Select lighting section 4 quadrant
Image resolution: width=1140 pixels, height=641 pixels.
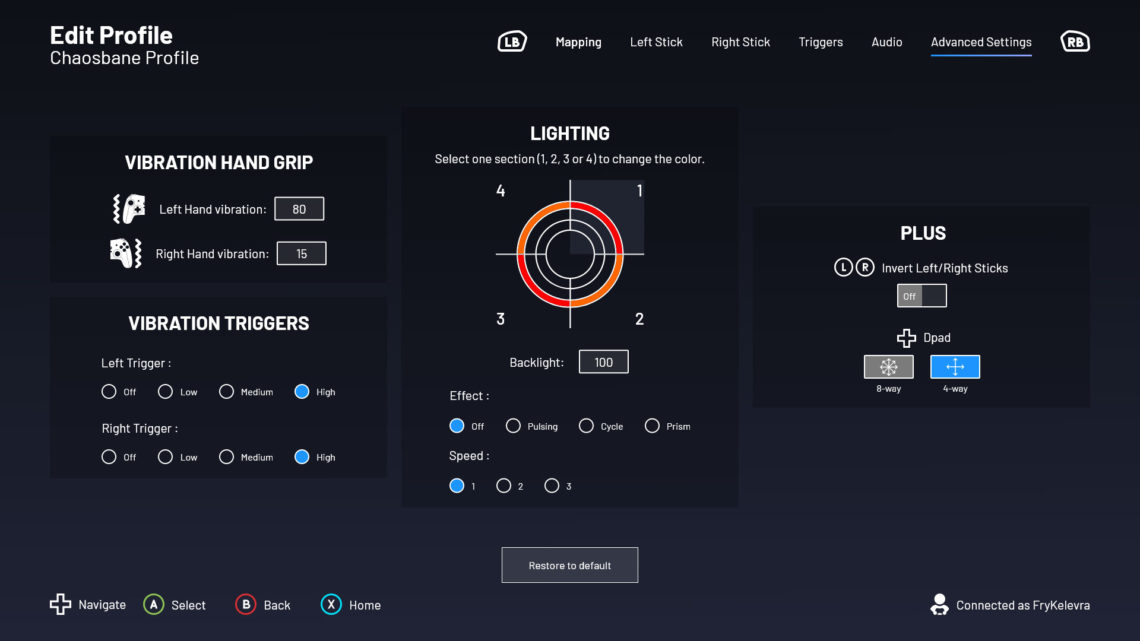point(533,217)
